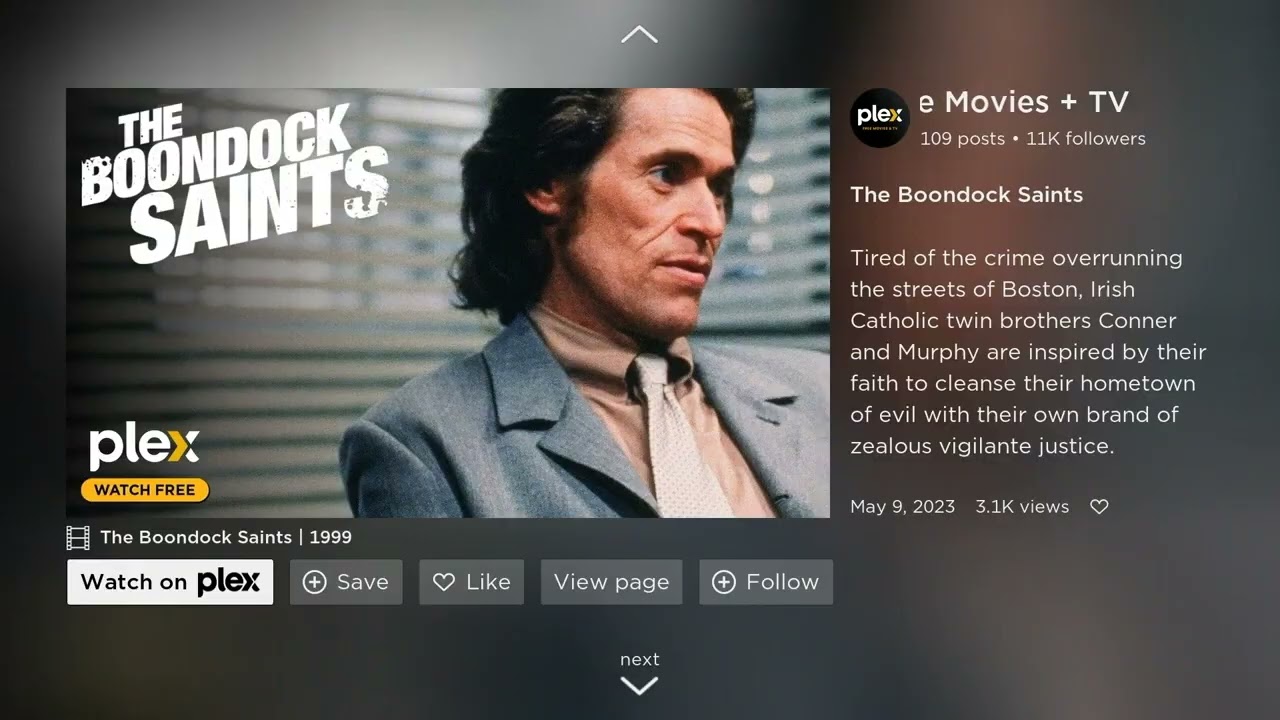The image size is (1280, 720).
Task: Click the film strip icon below poster
Action: (x=78, y=538)
